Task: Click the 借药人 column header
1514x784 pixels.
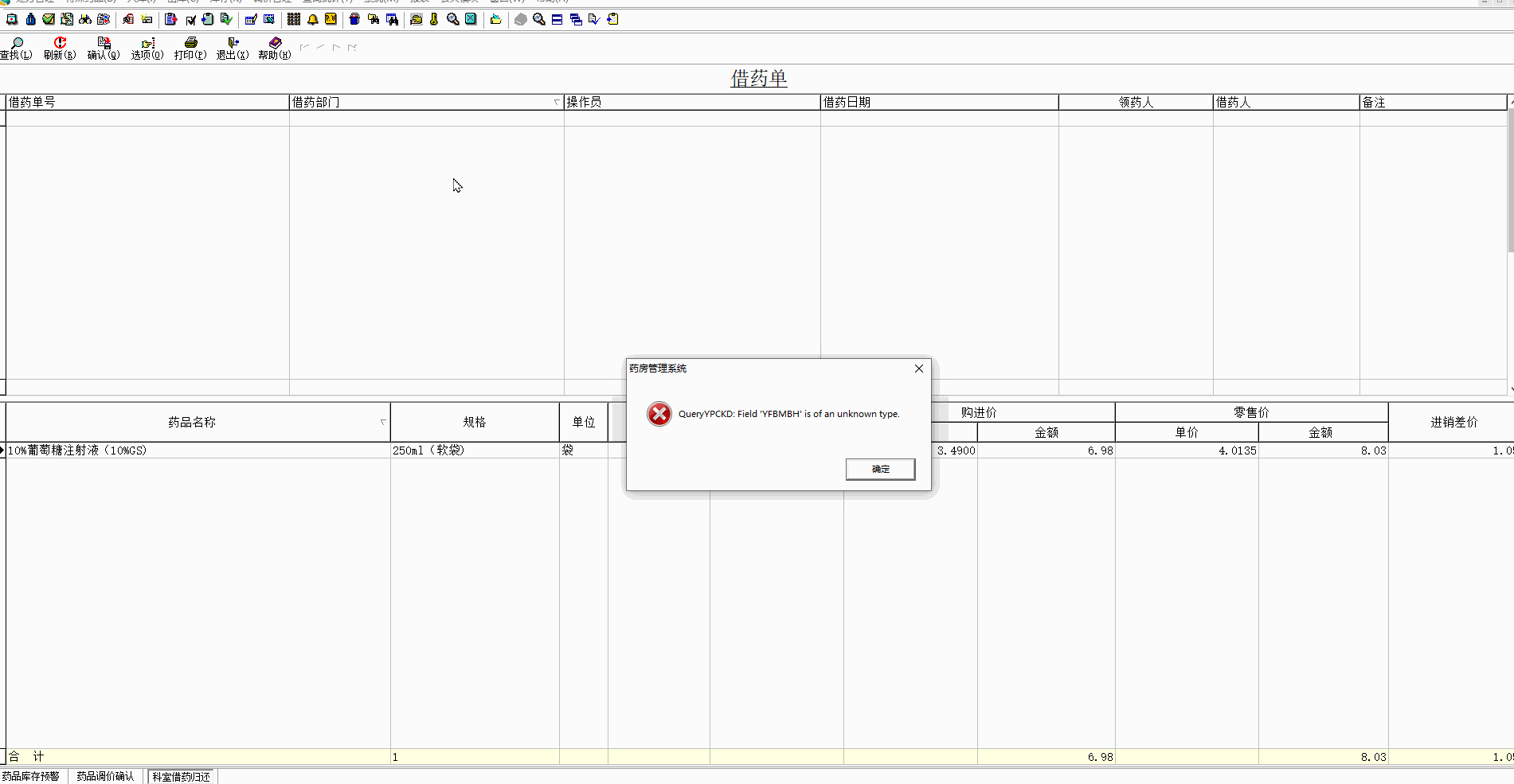Action: pos(1286,102)
